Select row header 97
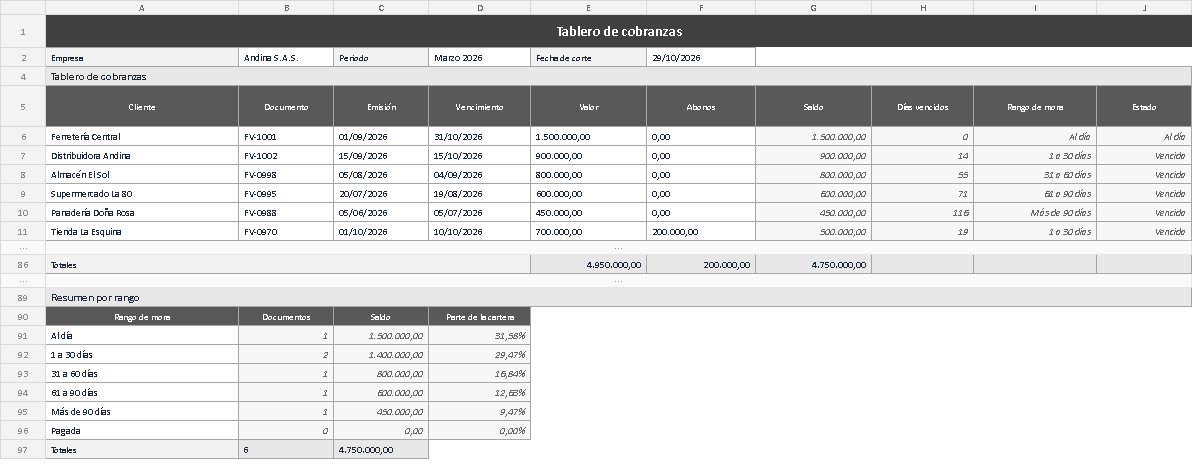 click(23, 450)
